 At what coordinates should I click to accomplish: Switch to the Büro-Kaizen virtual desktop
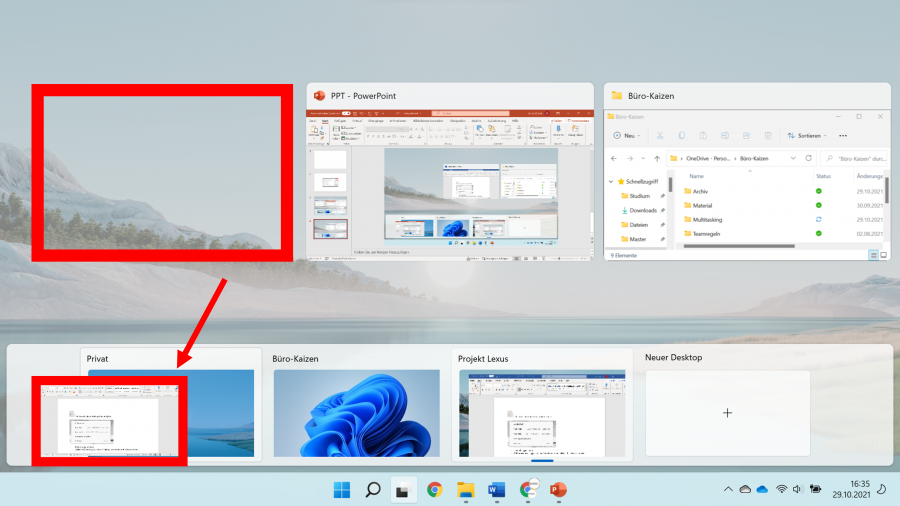[356, 404]
